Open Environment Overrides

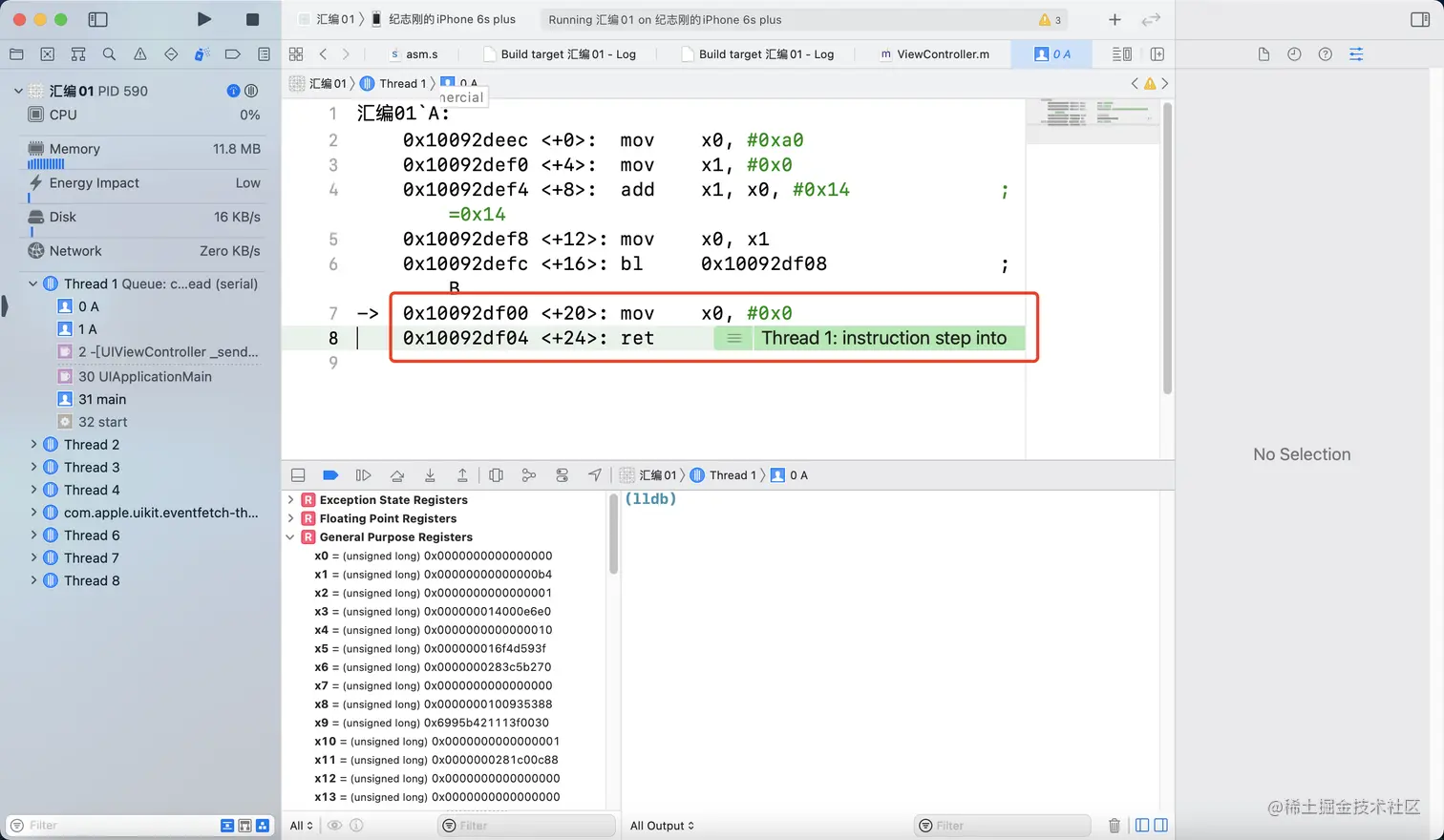[562, 475]
